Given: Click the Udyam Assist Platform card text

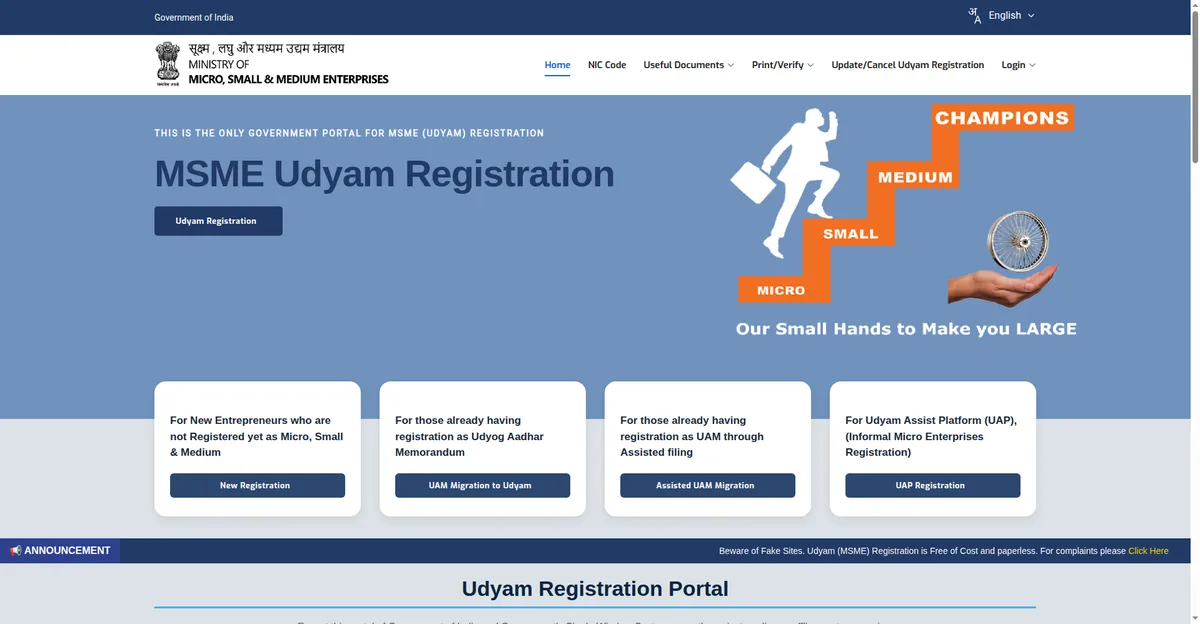Looking at the screenshot, I should point(931,436).
